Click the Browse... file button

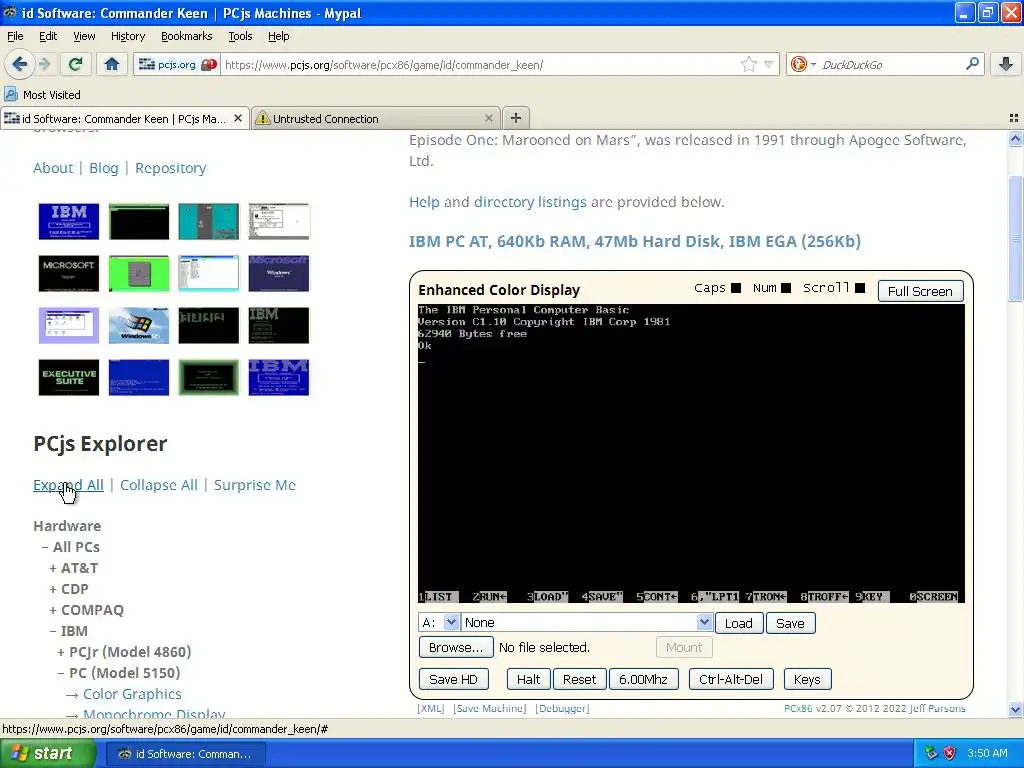456,647
